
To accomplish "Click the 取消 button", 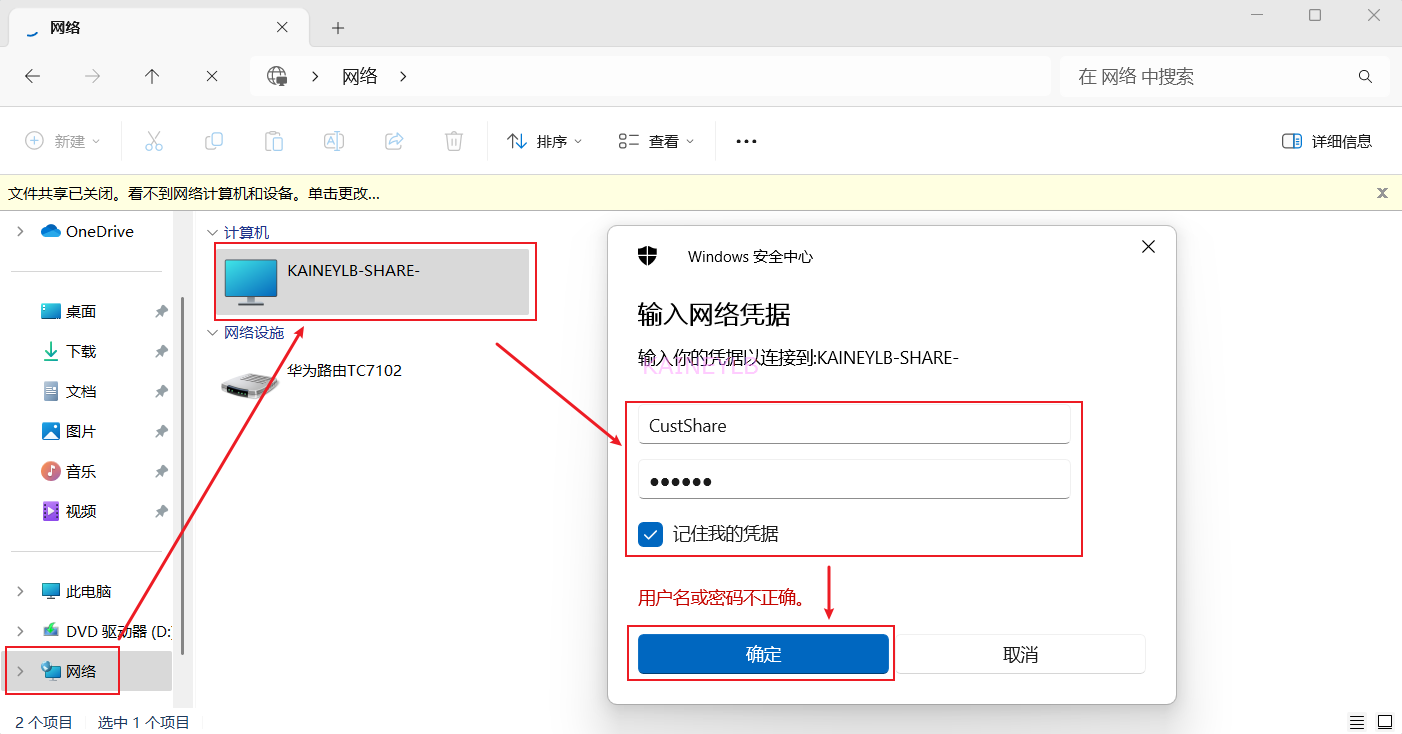I will 1020,654.
